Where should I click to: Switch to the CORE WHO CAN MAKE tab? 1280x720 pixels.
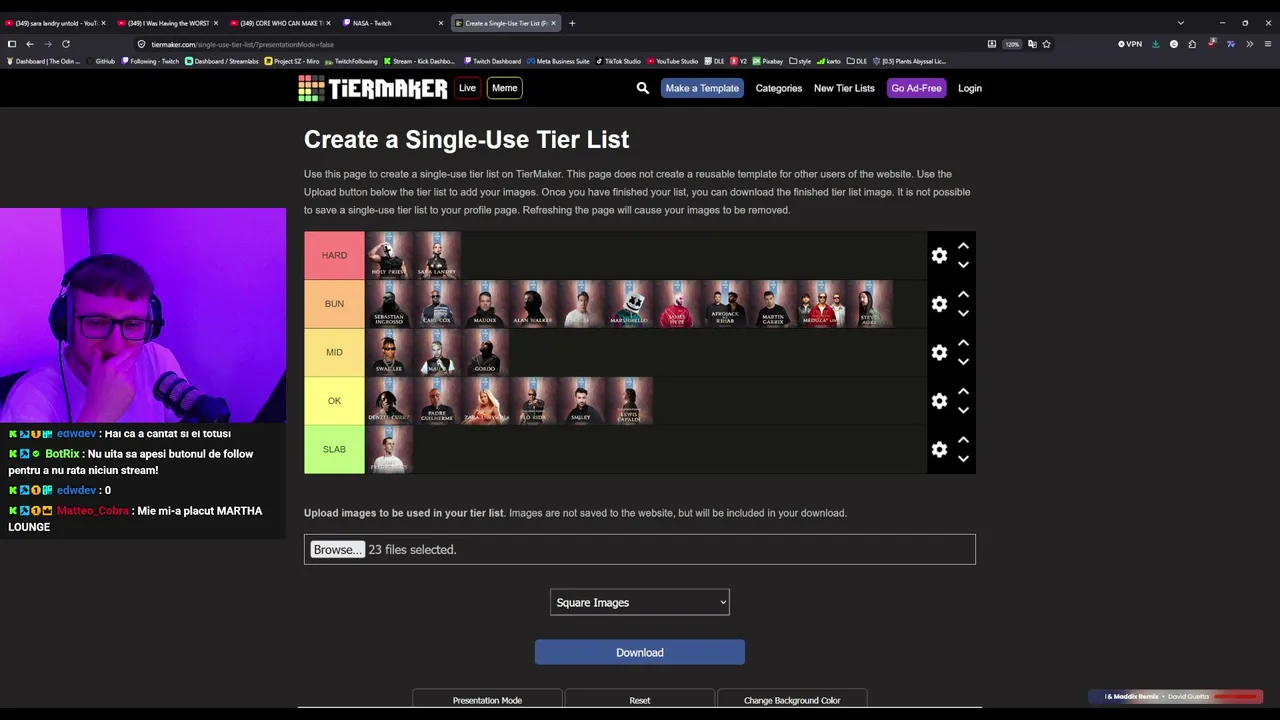pos(278,23)
